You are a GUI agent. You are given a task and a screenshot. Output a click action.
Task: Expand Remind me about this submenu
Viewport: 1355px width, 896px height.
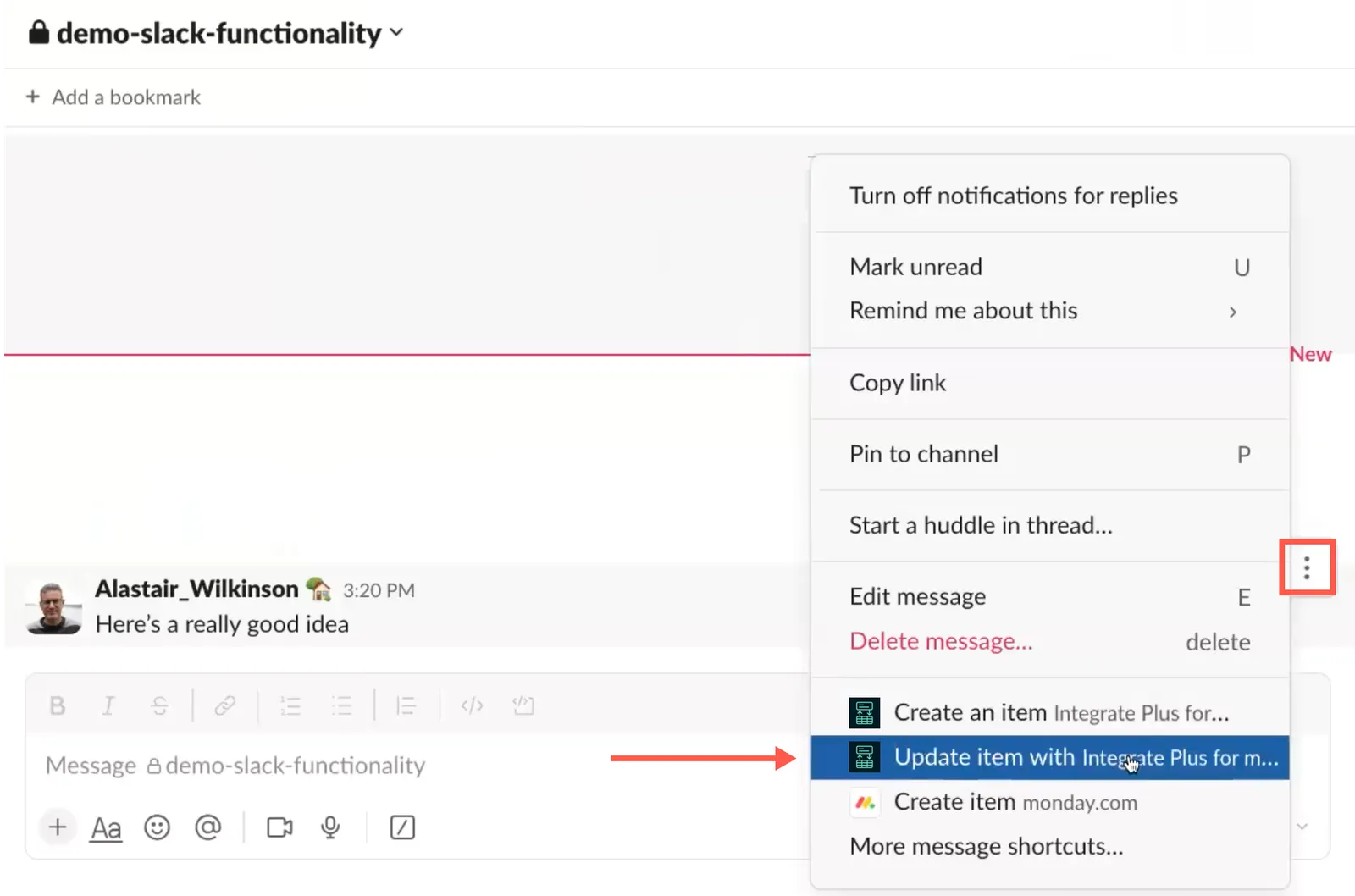coord(1050,311)
